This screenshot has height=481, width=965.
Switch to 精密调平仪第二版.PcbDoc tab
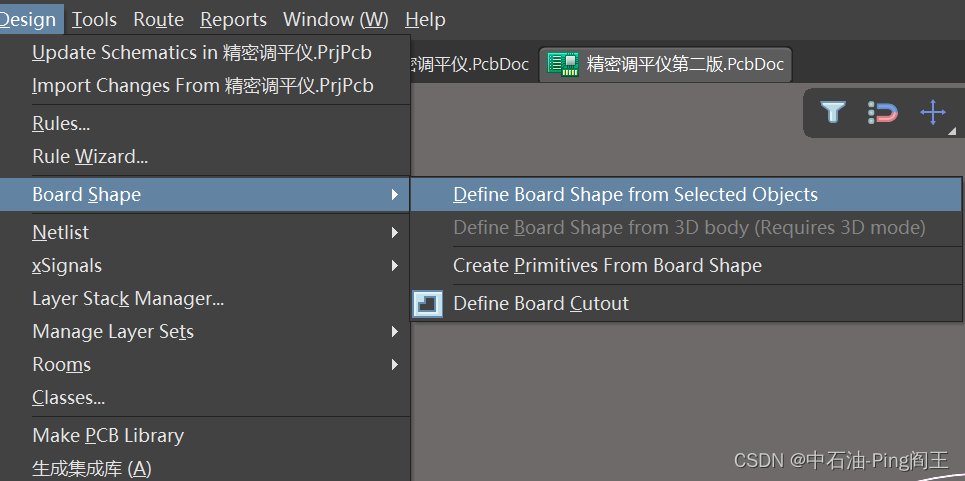coord(684,65)
